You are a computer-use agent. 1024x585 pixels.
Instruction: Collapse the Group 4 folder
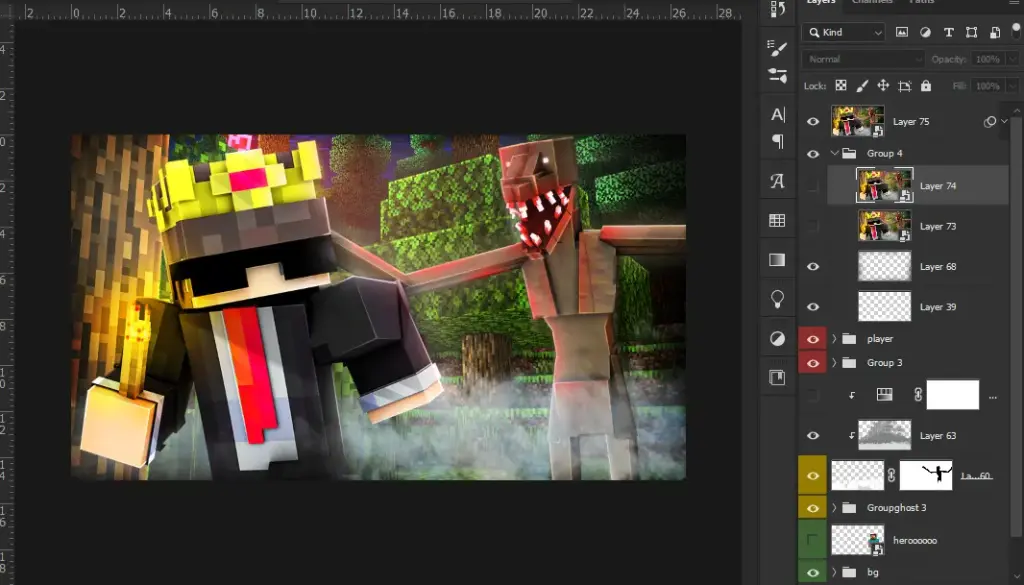[834, 153]
